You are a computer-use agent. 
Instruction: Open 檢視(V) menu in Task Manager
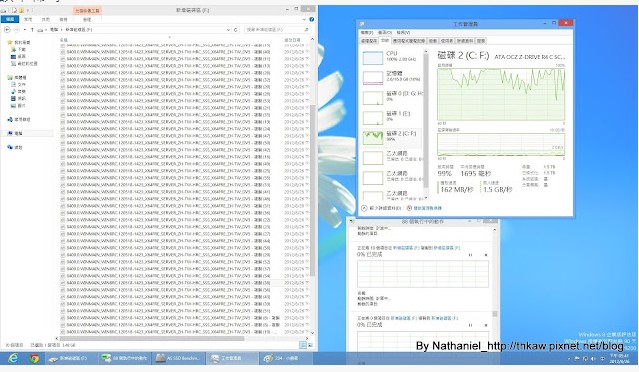click(x=403, y=33)
